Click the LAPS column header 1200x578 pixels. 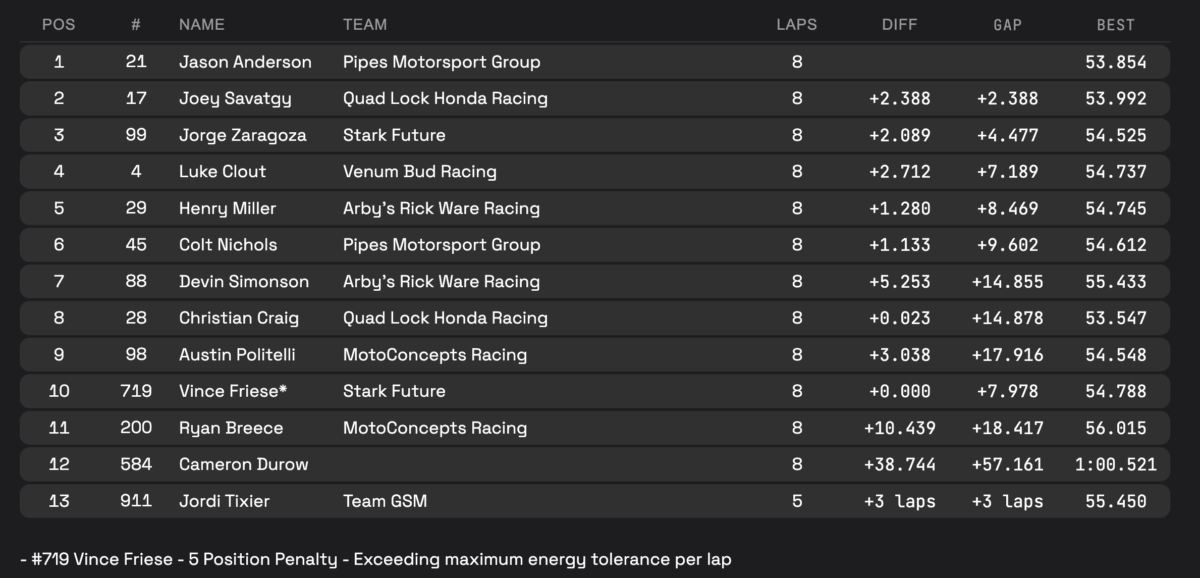point(796,24)
